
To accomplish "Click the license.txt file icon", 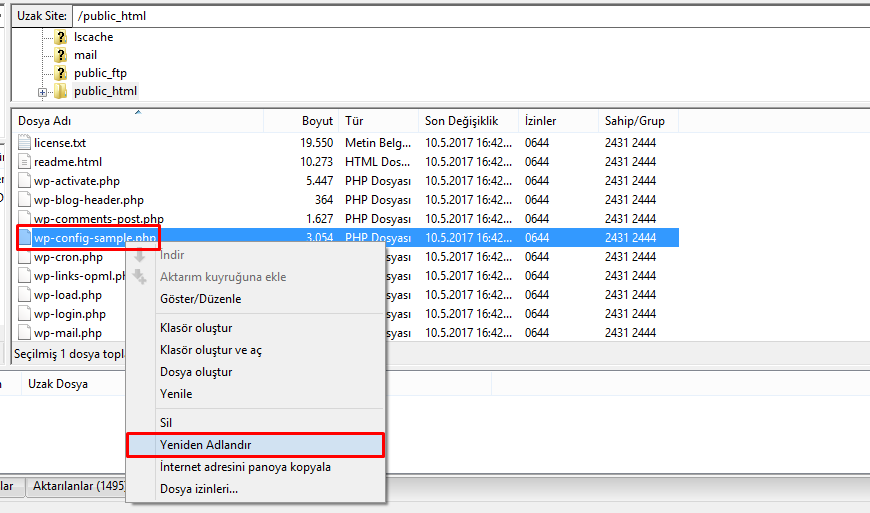I will tap(25, 143).
